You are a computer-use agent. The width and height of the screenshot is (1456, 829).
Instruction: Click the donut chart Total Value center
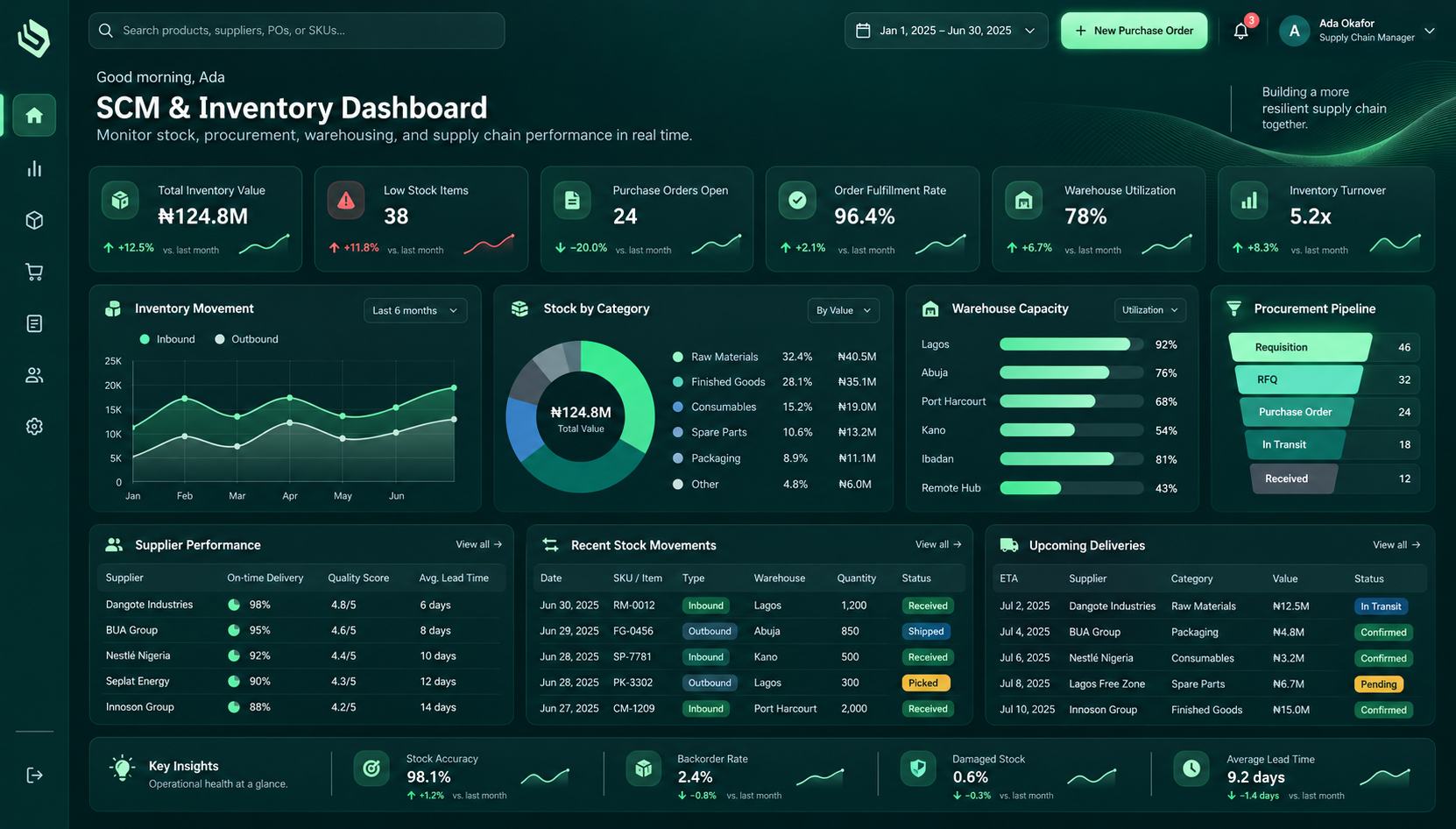click(581, 418)
